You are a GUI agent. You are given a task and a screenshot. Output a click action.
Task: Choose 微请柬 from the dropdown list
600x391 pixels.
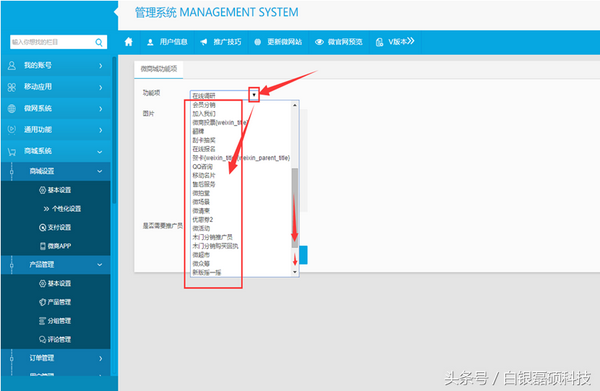(x=201, y=211)
